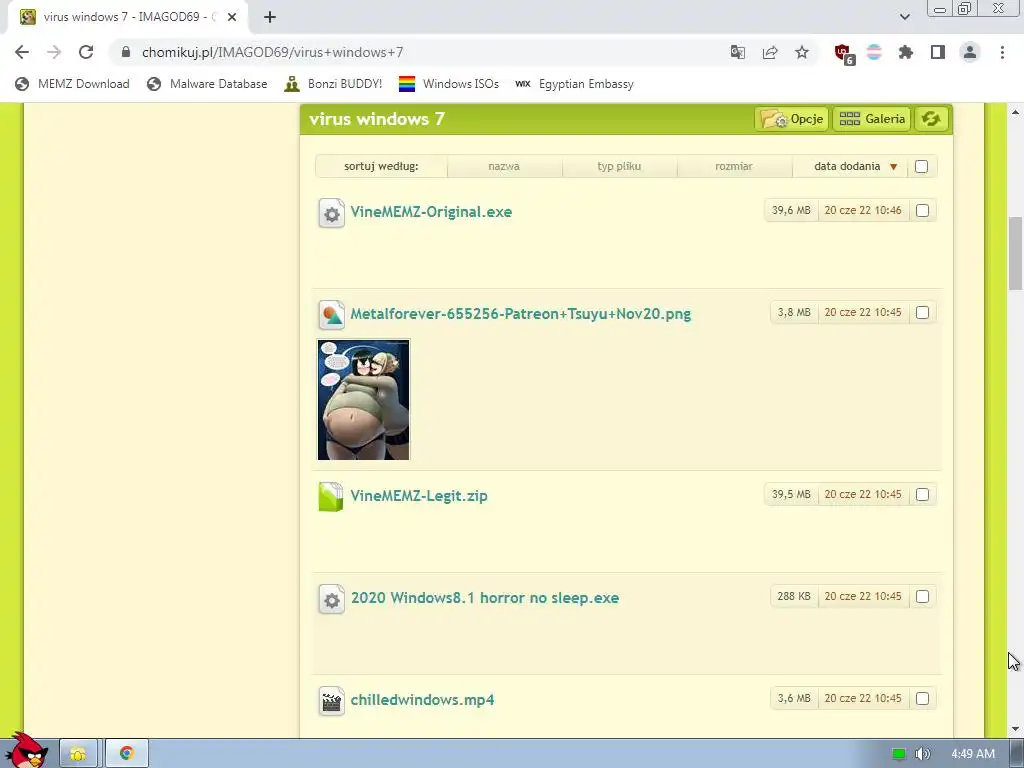Sort files by data dodania

(847, 166)
